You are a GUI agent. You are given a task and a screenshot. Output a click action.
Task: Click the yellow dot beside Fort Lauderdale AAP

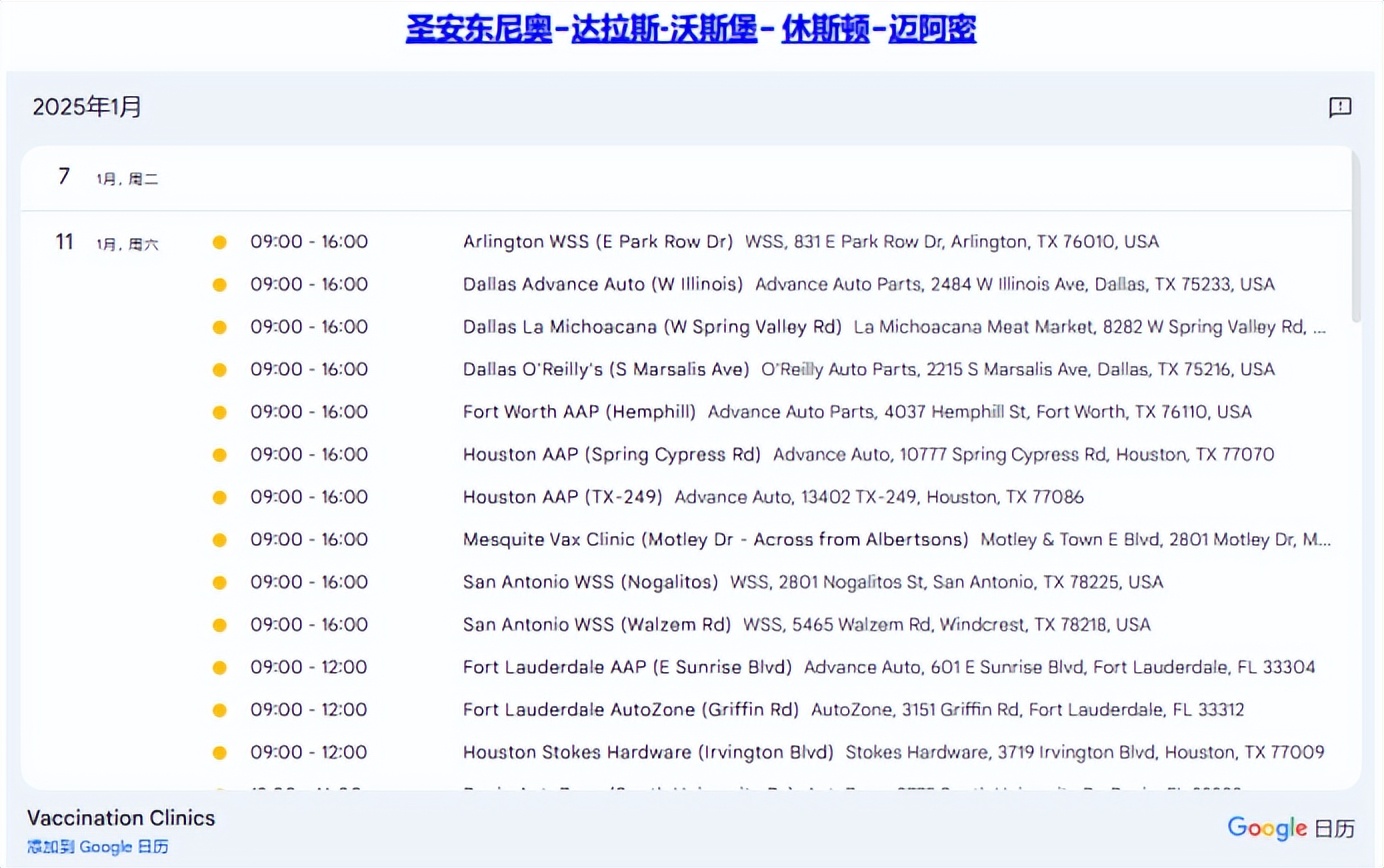[x=220, y=667]
